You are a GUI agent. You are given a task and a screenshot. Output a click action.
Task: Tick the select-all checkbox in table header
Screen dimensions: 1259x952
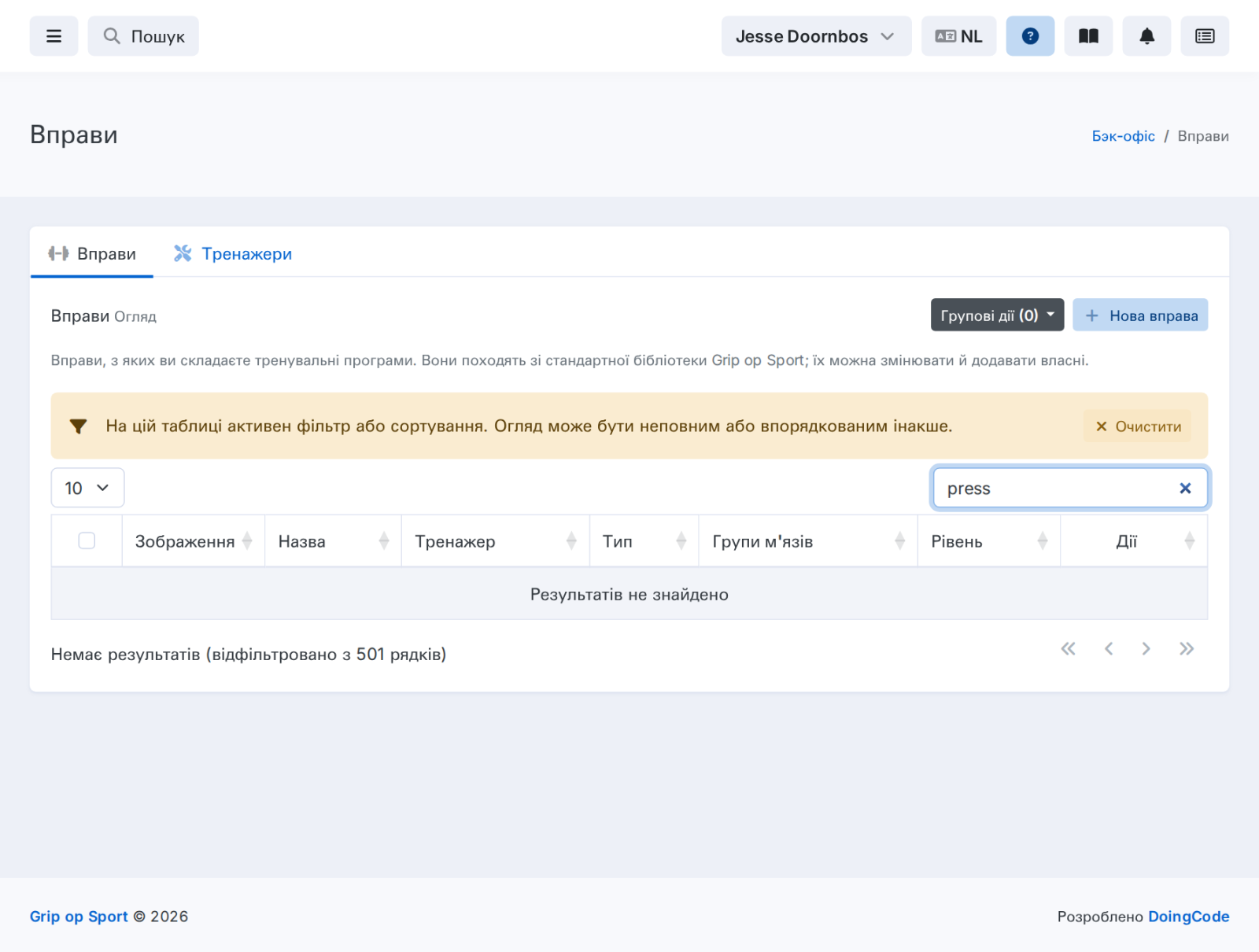point(87,541)
